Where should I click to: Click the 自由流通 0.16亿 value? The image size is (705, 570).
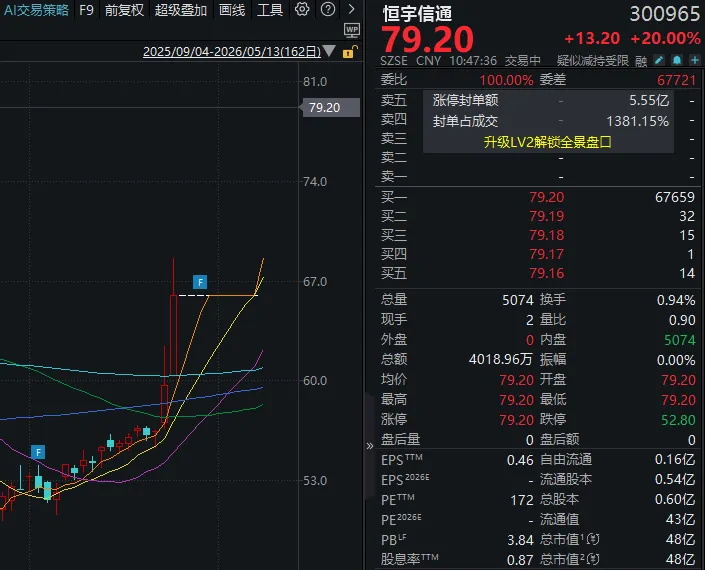coord(675,459)
